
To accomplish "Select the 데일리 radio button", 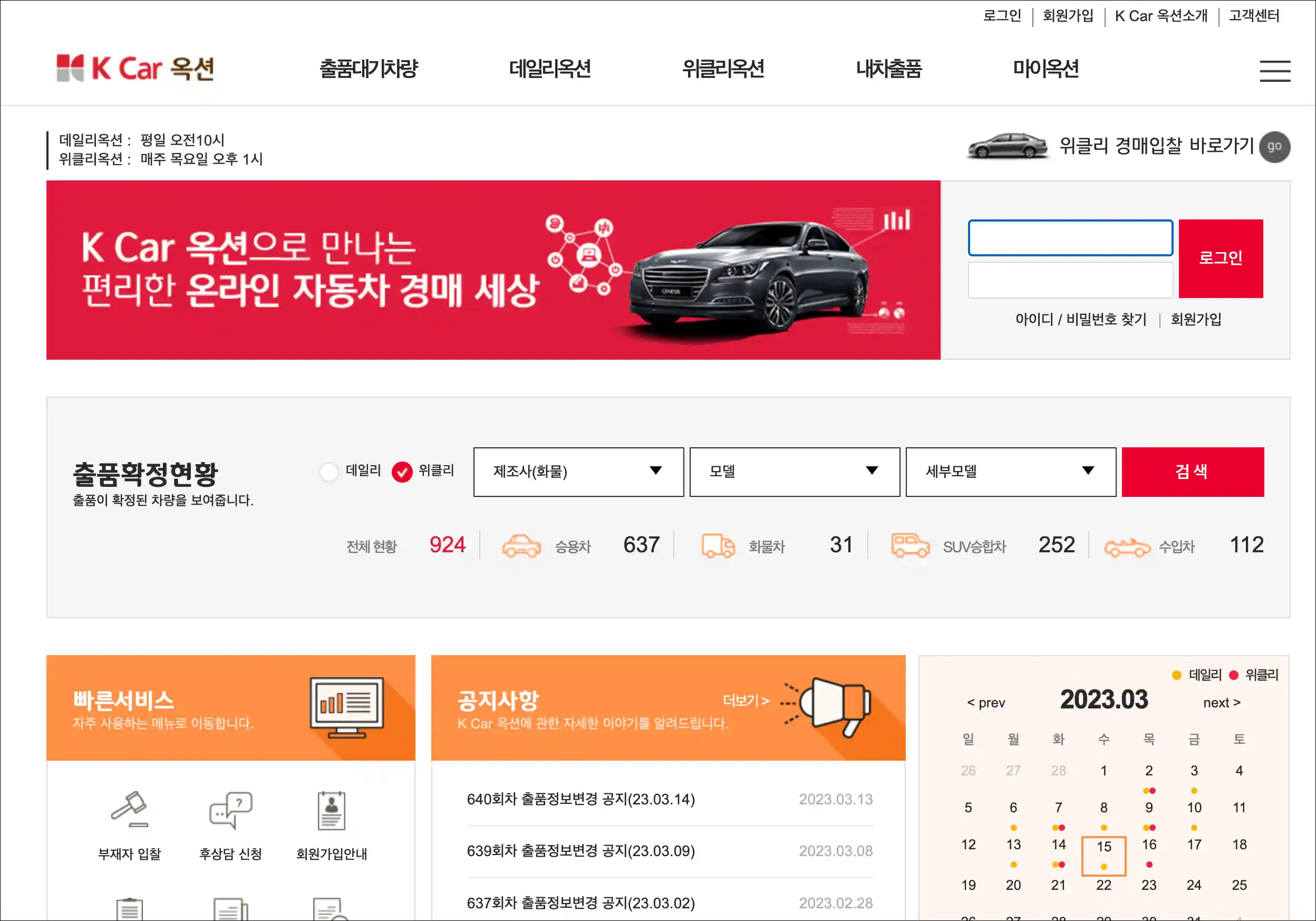I will (329, 472).
